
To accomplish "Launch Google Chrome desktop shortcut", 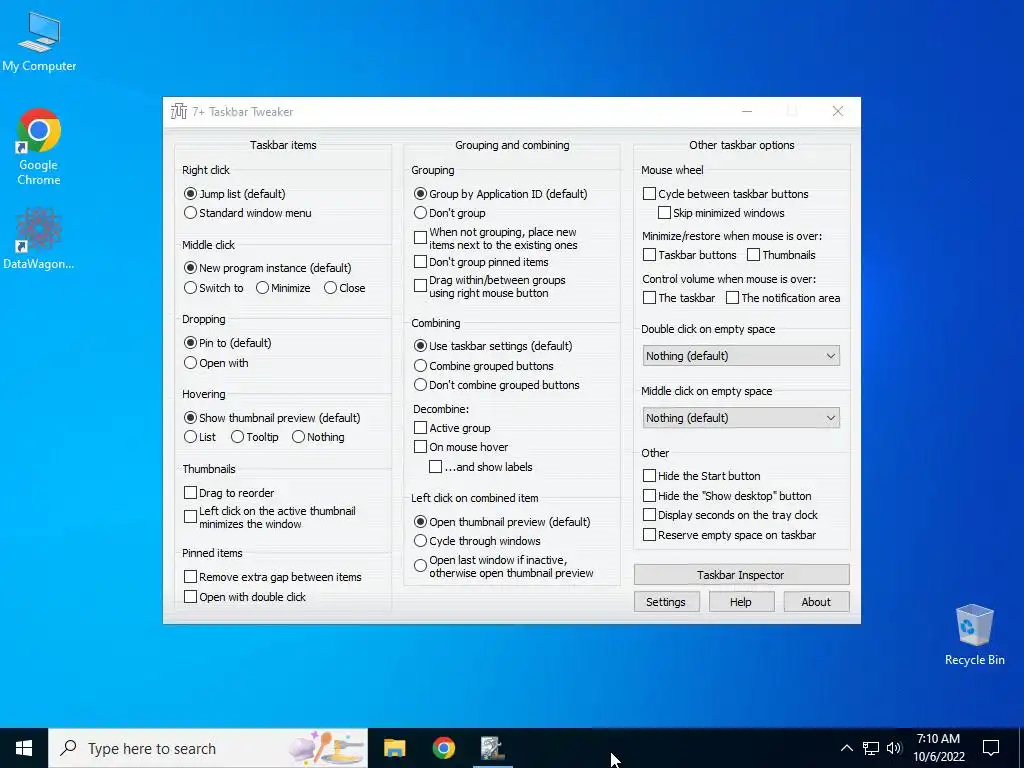I will 39,147.
